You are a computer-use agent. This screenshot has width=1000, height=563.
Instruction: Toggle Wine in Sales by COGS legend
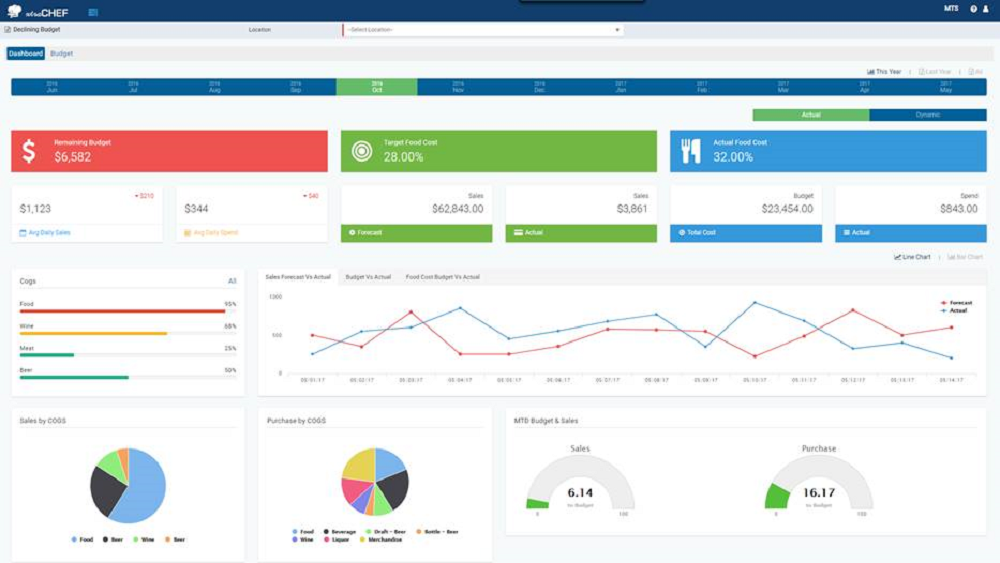coord(143,539)
